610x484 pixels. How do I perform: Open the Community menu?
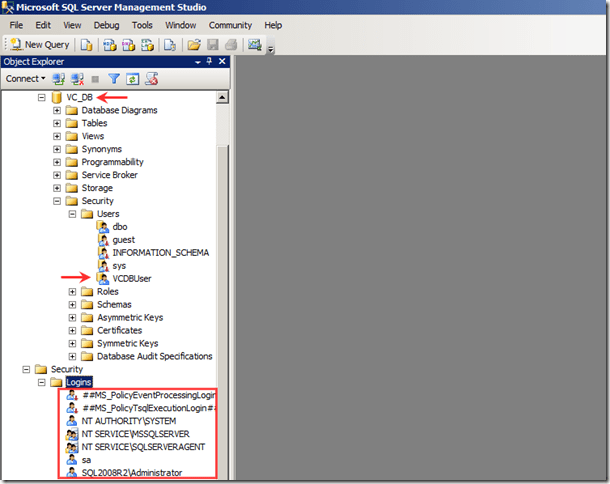tap(230, 25)
